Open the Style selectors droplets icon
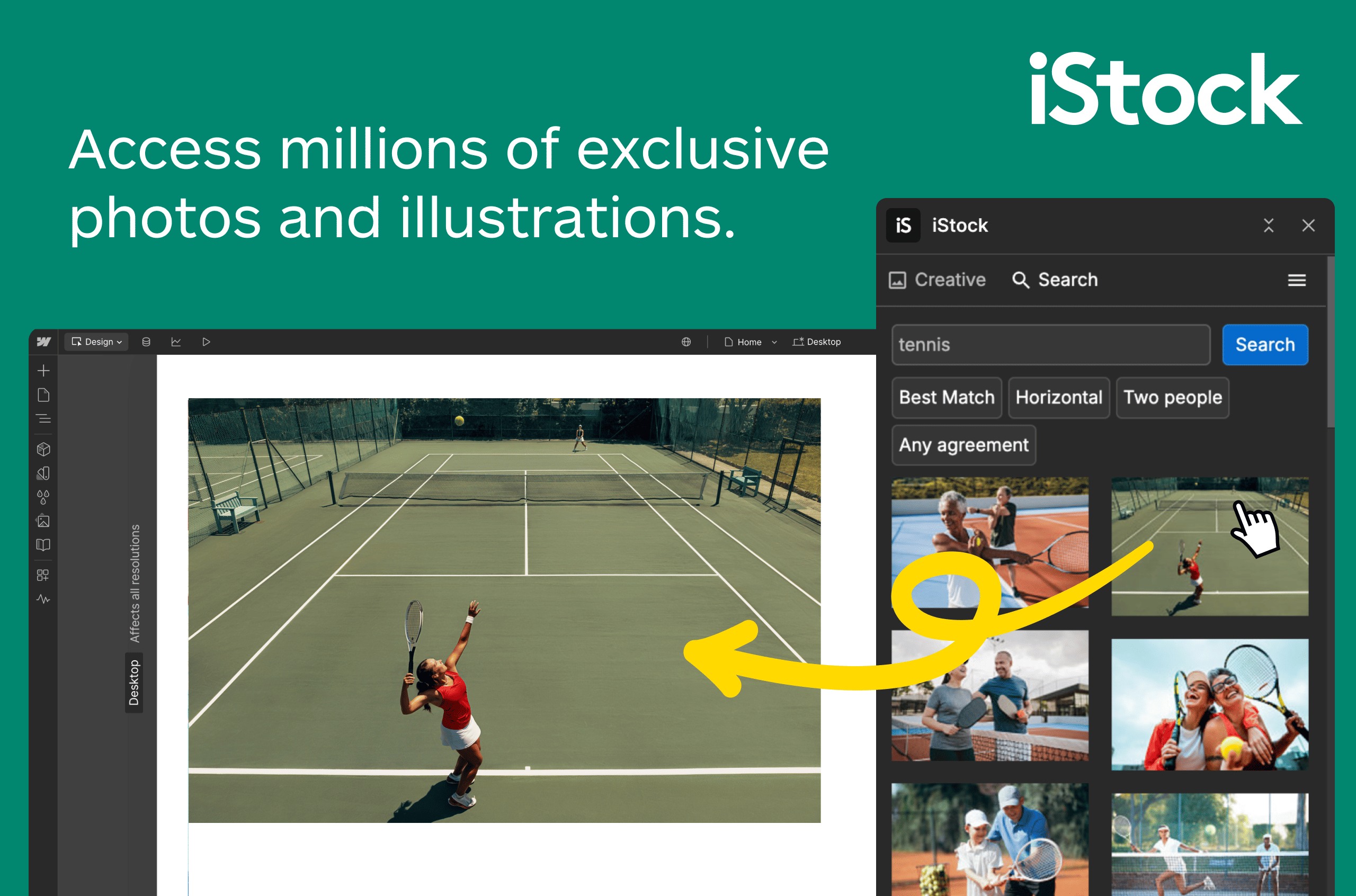1356x896 pixels. 43,497
